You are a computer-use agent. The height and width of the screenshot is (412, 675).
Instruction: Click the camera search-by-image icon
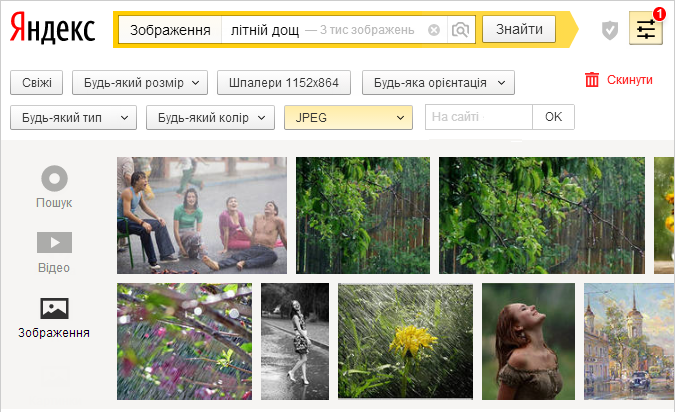click(x=460, y=30)
